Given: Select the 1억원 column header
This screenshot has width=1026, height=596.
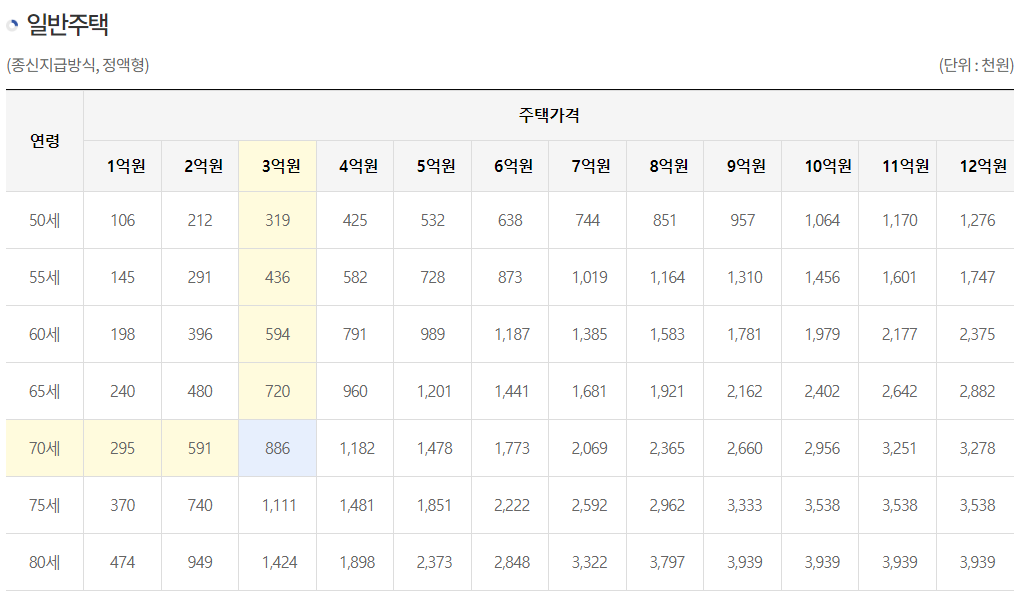Looking at the screenshot, I should point(122,165).
